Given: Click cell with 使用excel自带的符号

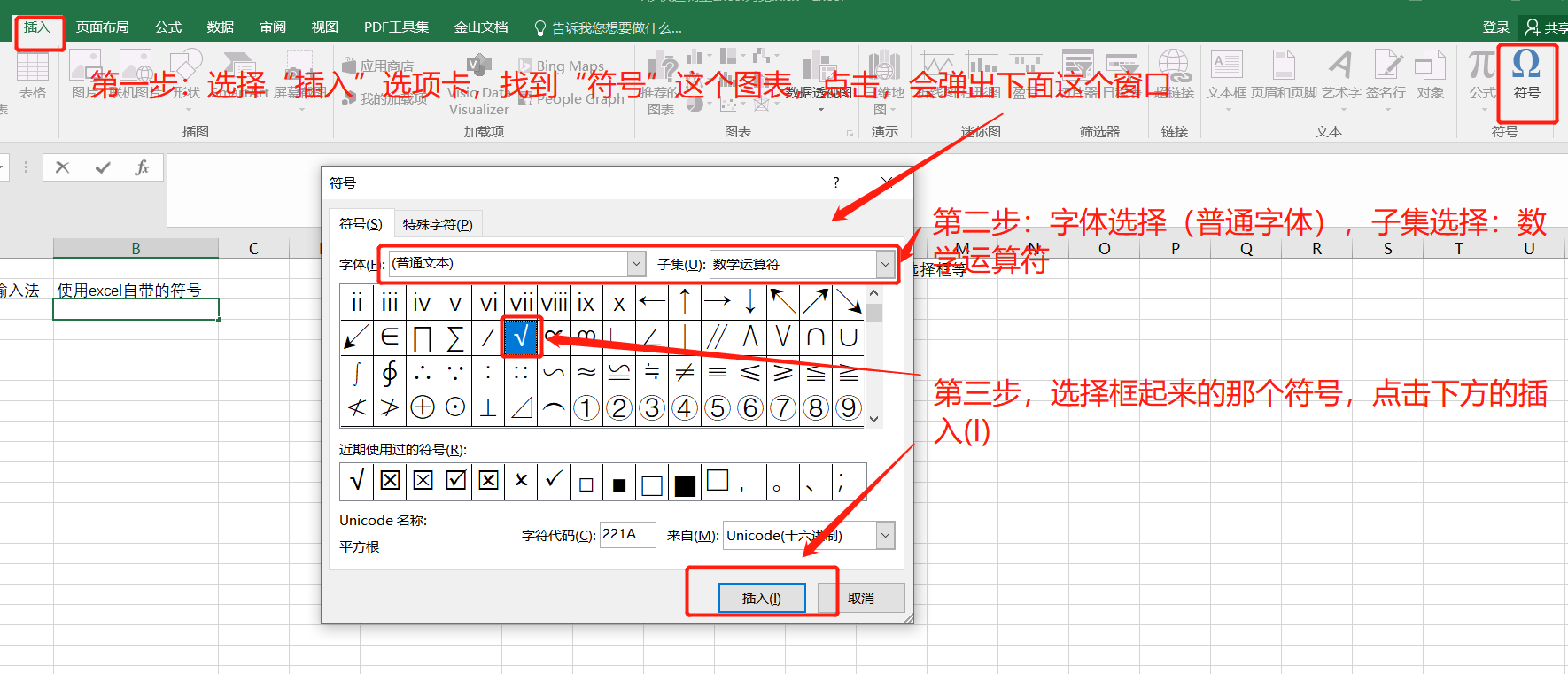Looking at the screenshot, I should tap(136, 290).
